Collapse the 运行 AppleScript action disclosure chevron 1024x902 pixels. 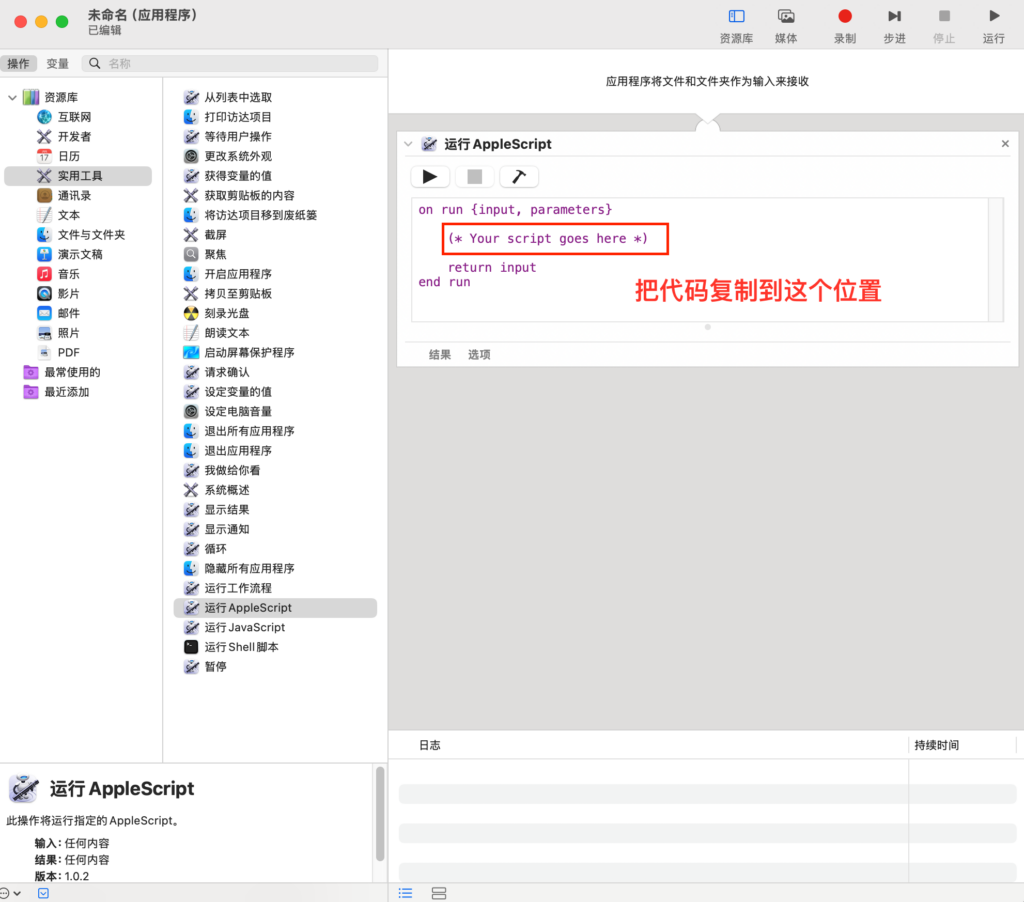click(x=408, y=143)
